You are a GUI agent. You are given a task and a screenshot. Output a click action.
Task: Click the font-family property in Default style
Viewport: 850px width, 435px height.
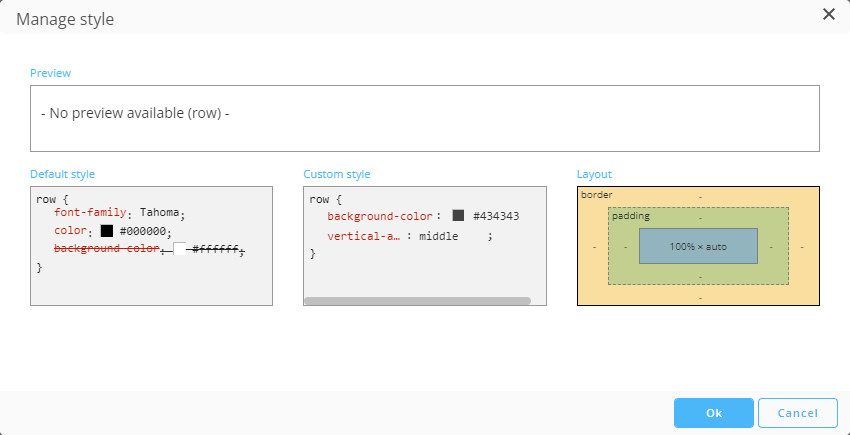tap(91, 213)
